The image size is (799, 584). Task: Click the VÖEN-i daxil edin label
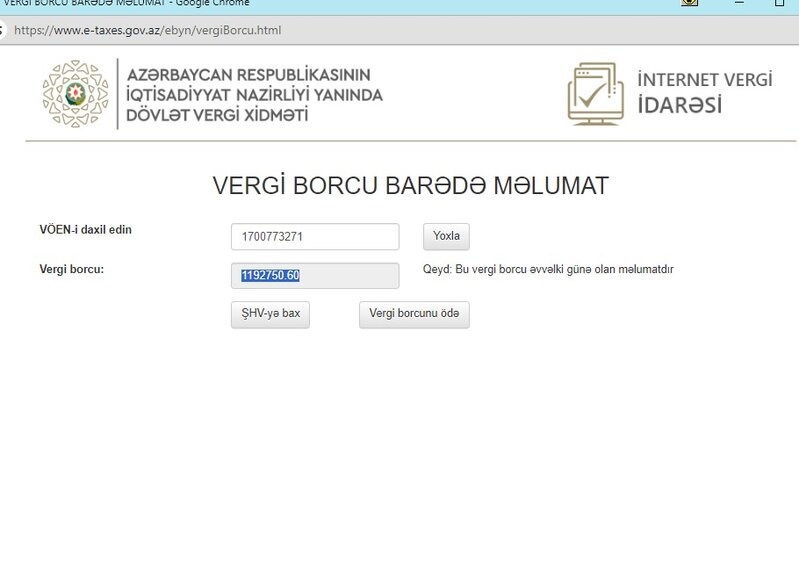[86, 230]
